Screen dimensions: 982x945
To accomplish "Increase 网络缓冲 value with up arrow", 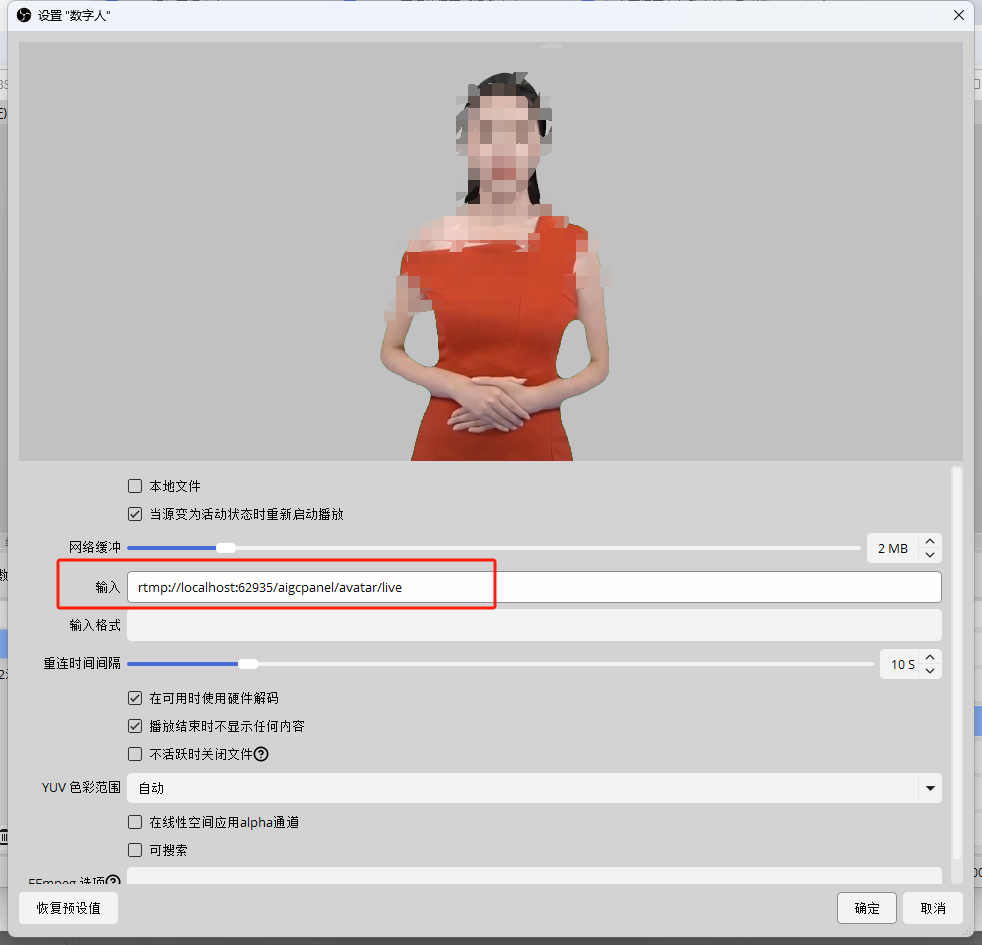I will click(x=930, y=541).
